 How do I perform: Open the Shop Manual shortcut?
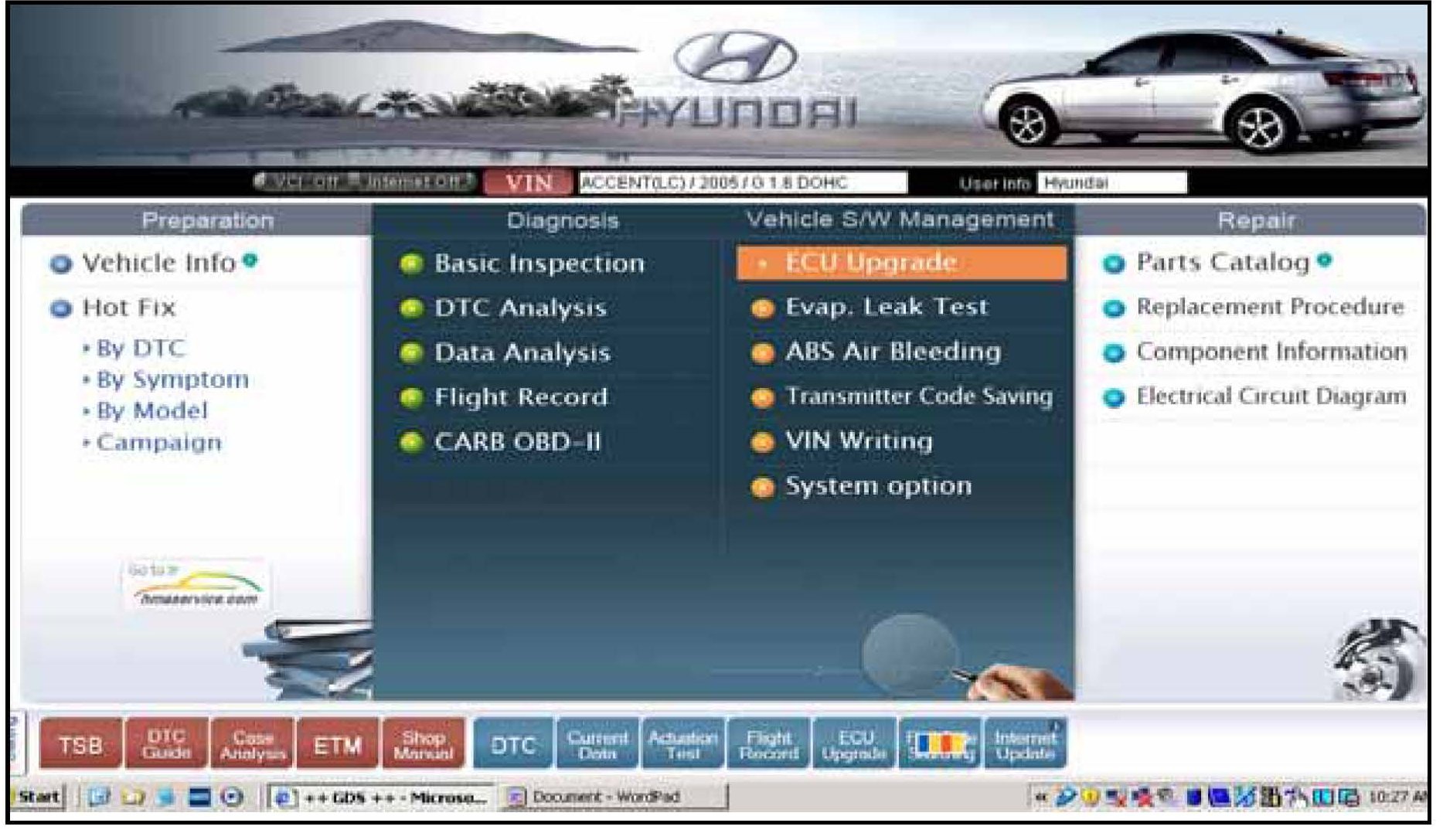[x=423, y=745]
